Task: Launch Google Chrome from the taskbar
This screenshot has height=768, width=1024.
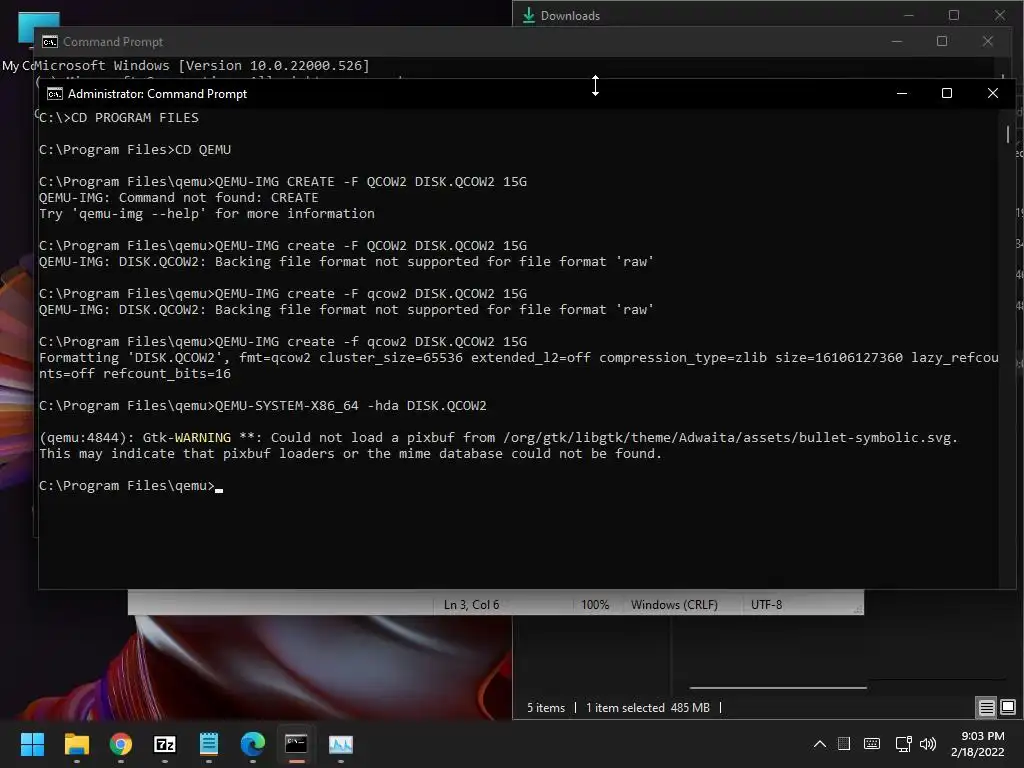Action: (121, 744)
